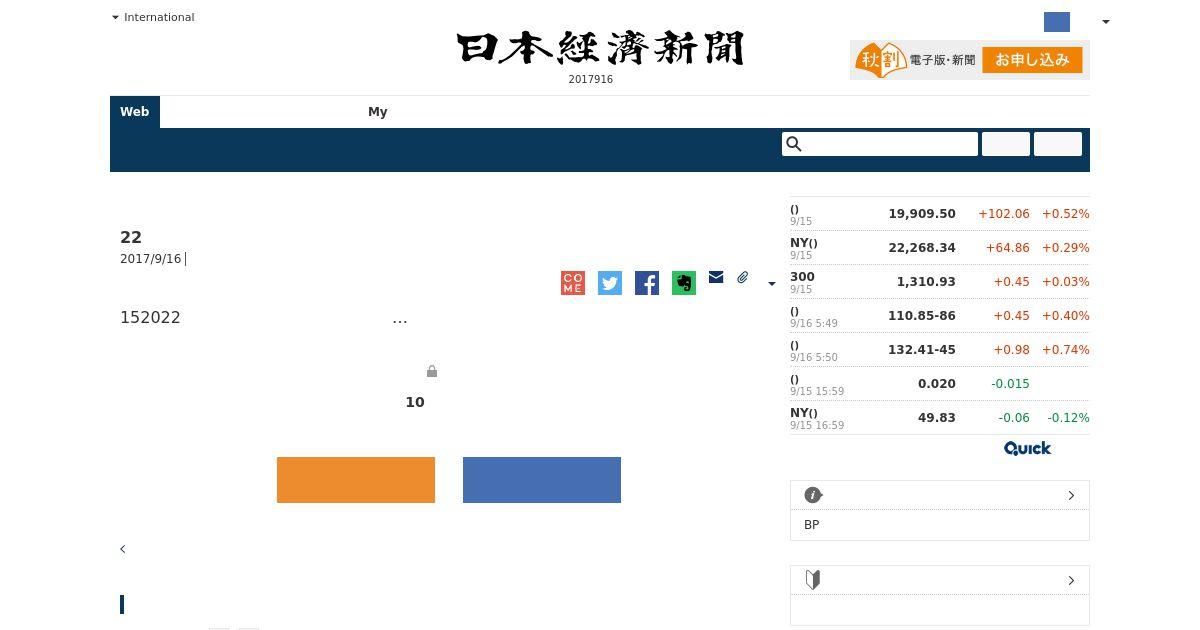Viewport: 1200px width, 630px height.
Task: Focus the site search input field
Action: click(x=880, y=144)
